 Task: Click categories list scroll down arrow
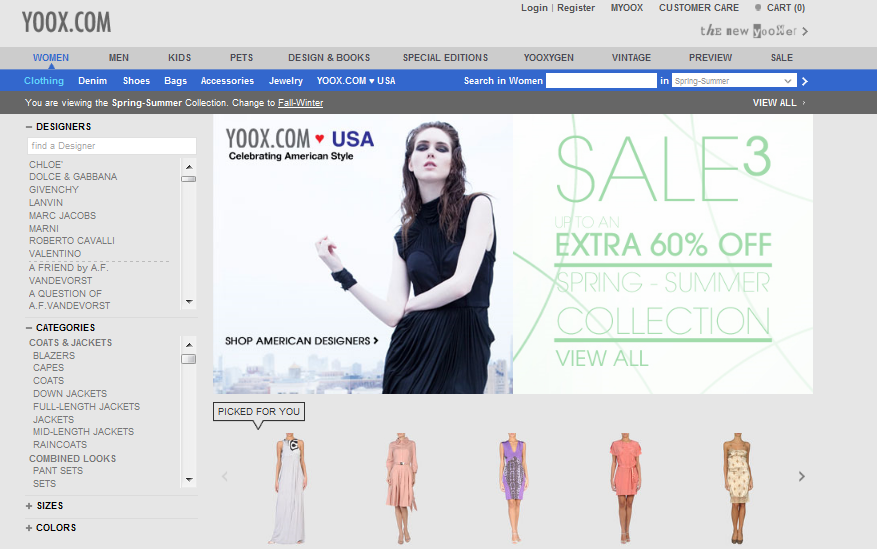[189, 480]
